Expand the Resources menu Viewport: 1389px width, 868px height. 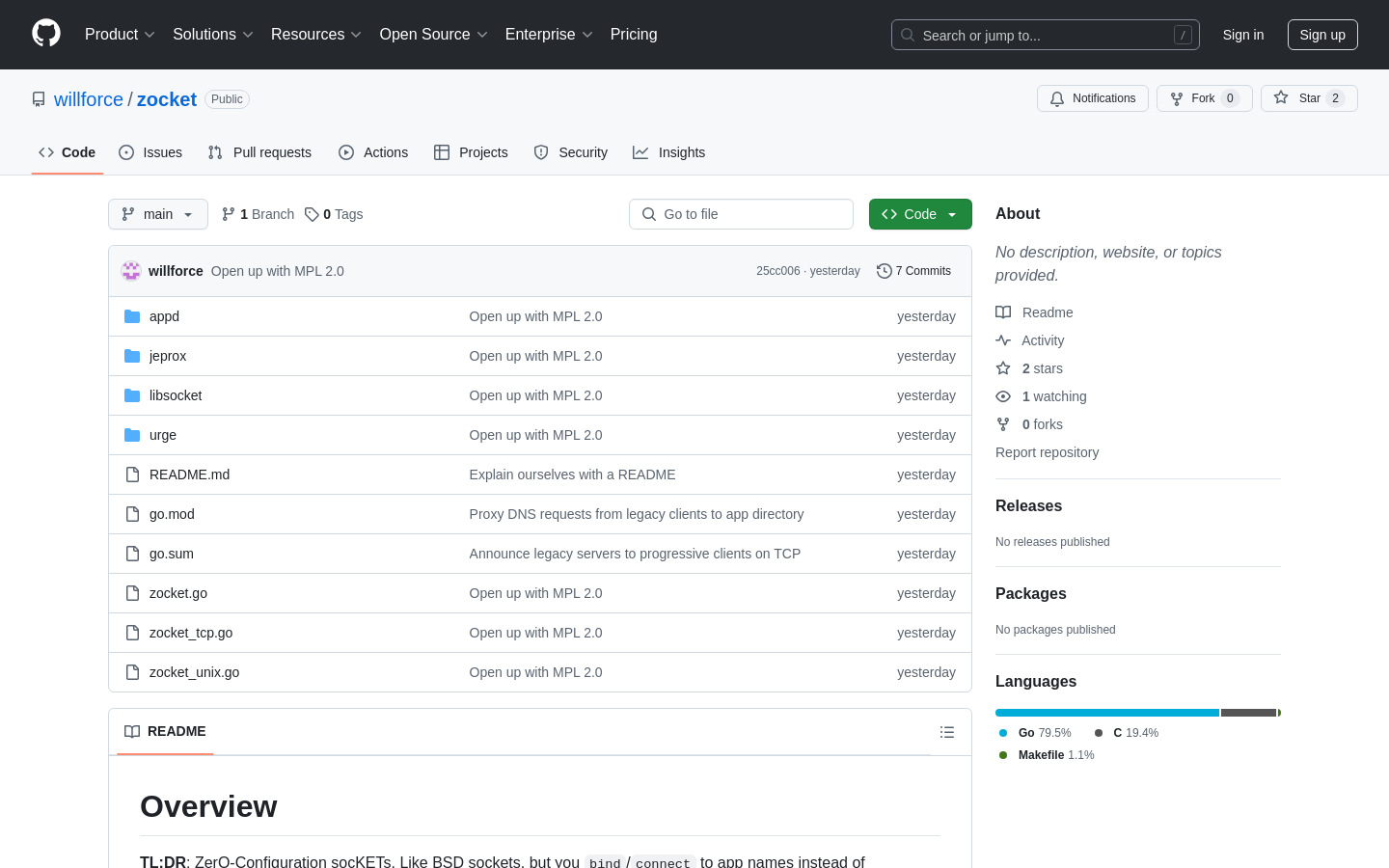coord(316,35)
